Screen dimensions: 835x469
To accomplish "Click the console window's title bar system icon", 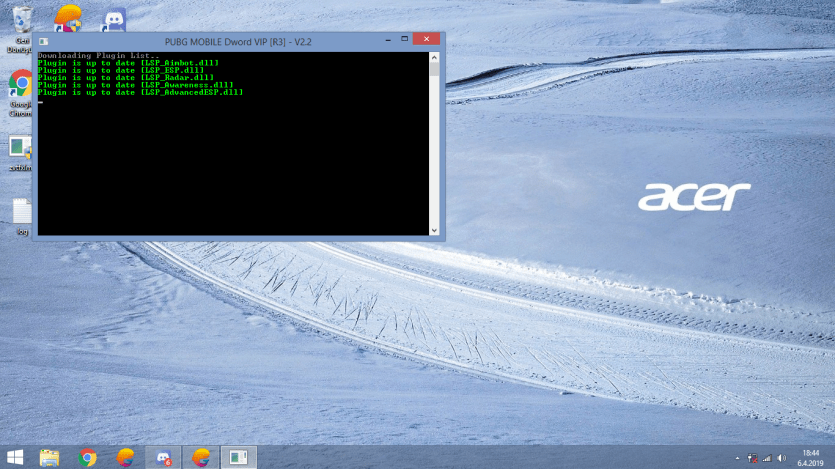I will tap(44, 42).
